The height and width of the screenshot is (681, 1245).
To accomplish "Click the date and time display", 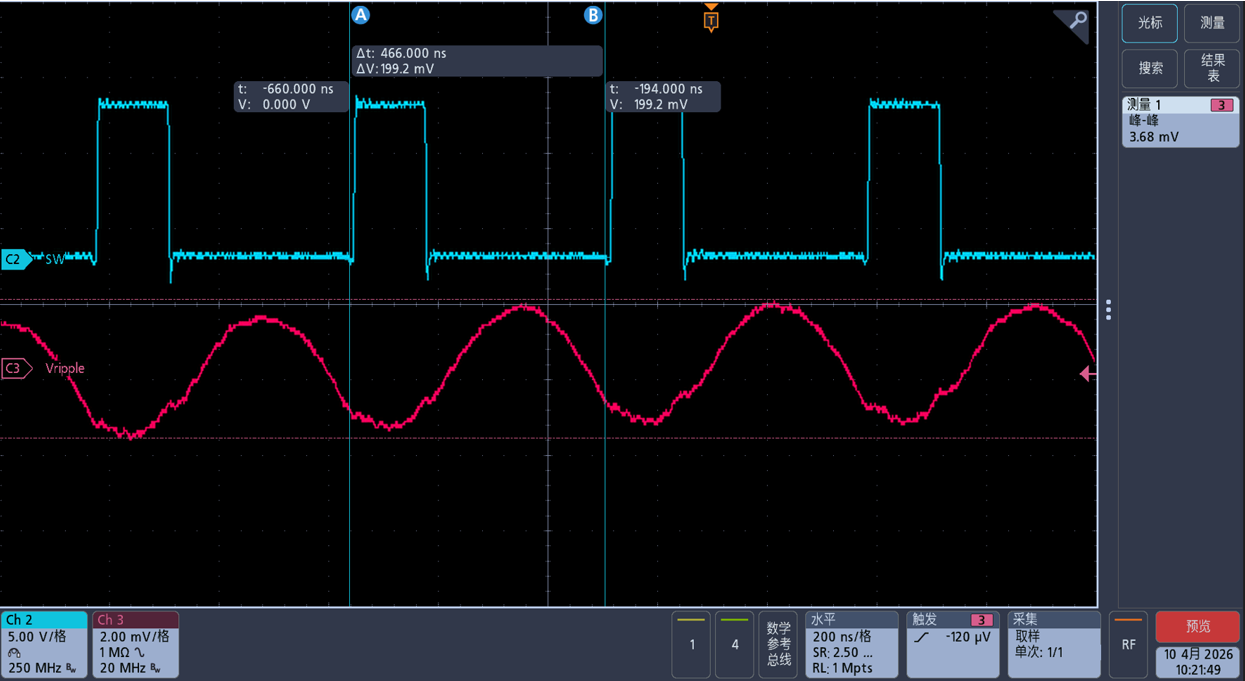I will pos(1198,662).
